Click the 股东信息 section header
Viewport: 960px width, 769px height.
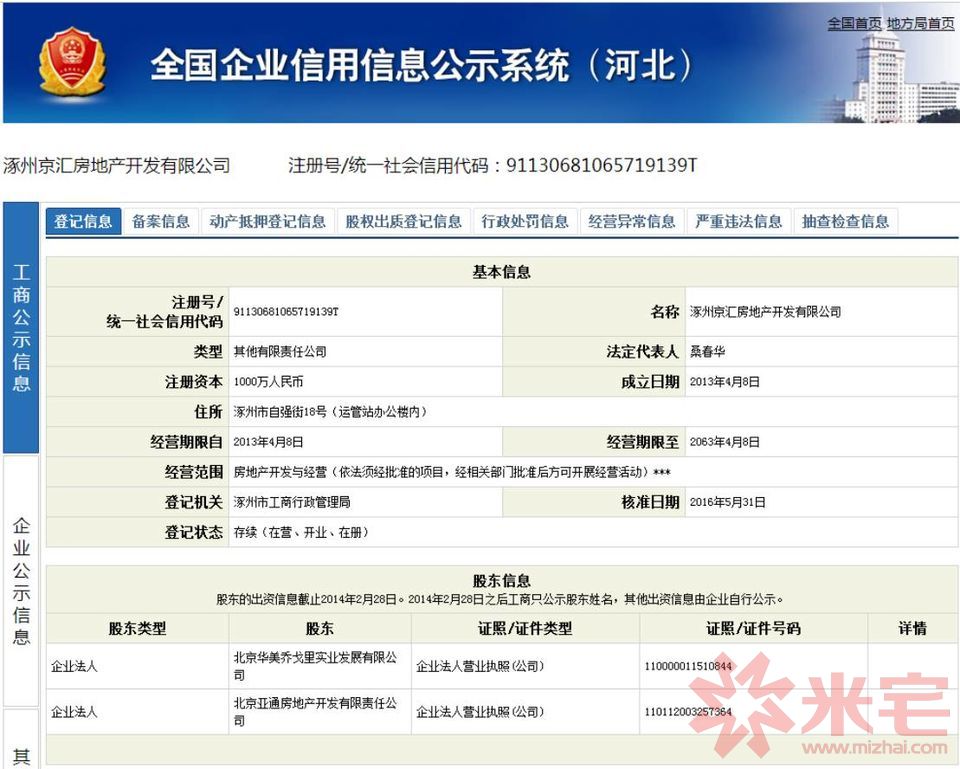[x=501, y=580]
